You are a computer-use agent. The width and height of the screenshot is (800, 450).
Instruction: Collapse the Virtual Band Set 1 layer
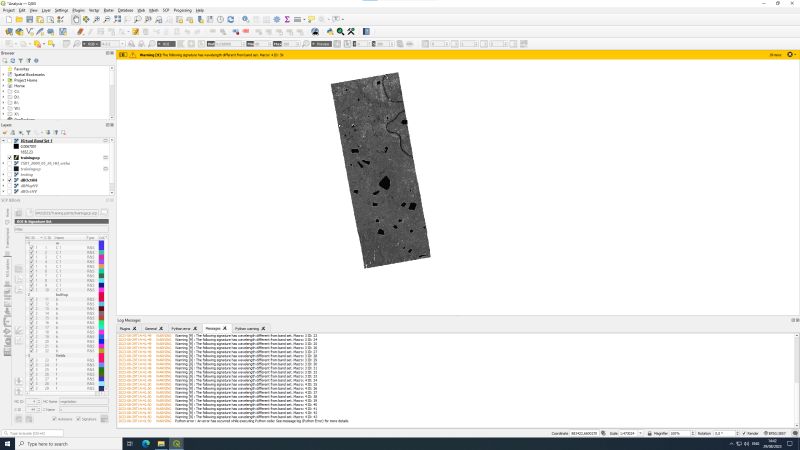(x=4, y=141)
